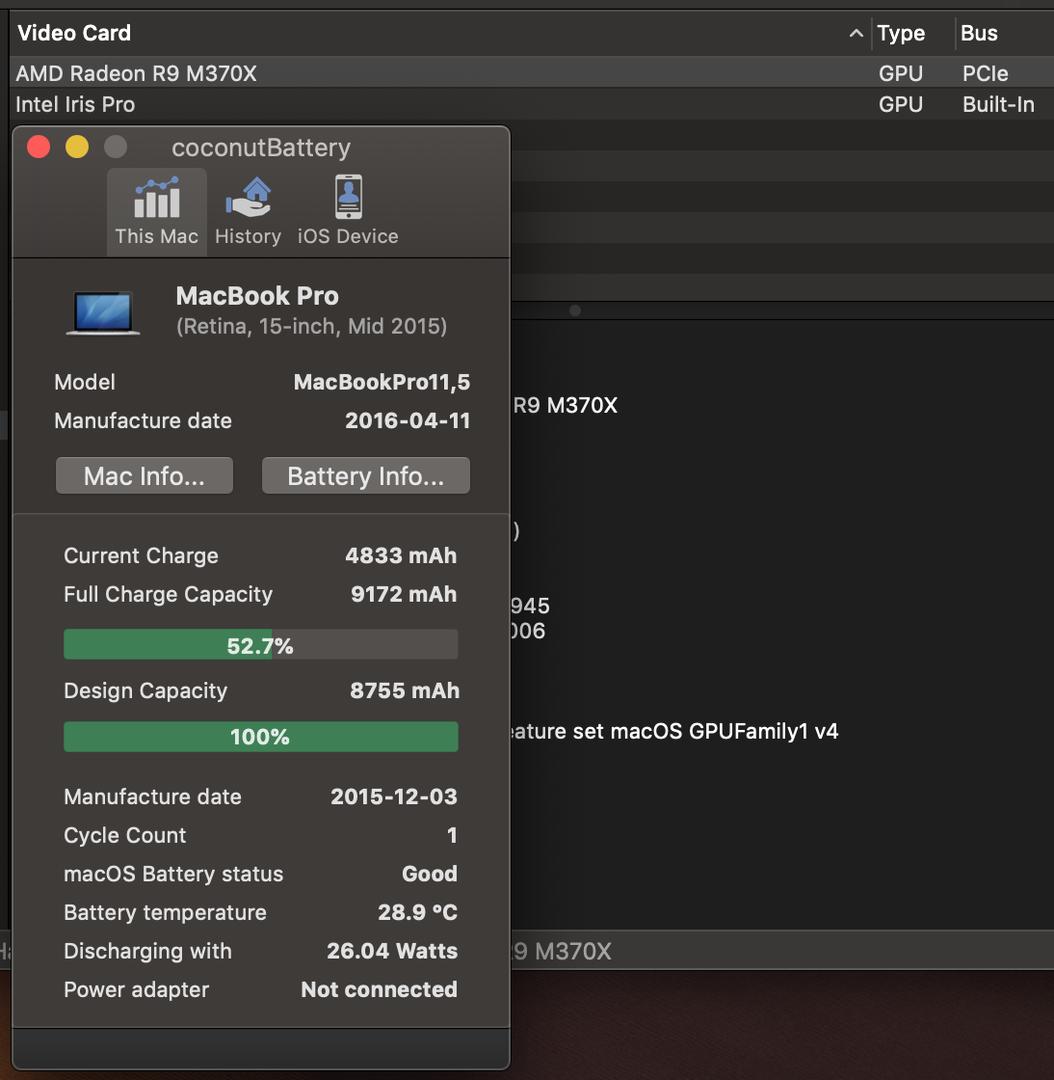Click the MacBook Pro laptop icon
This screenshot has height=1080, width=1054.
point(103,313)
